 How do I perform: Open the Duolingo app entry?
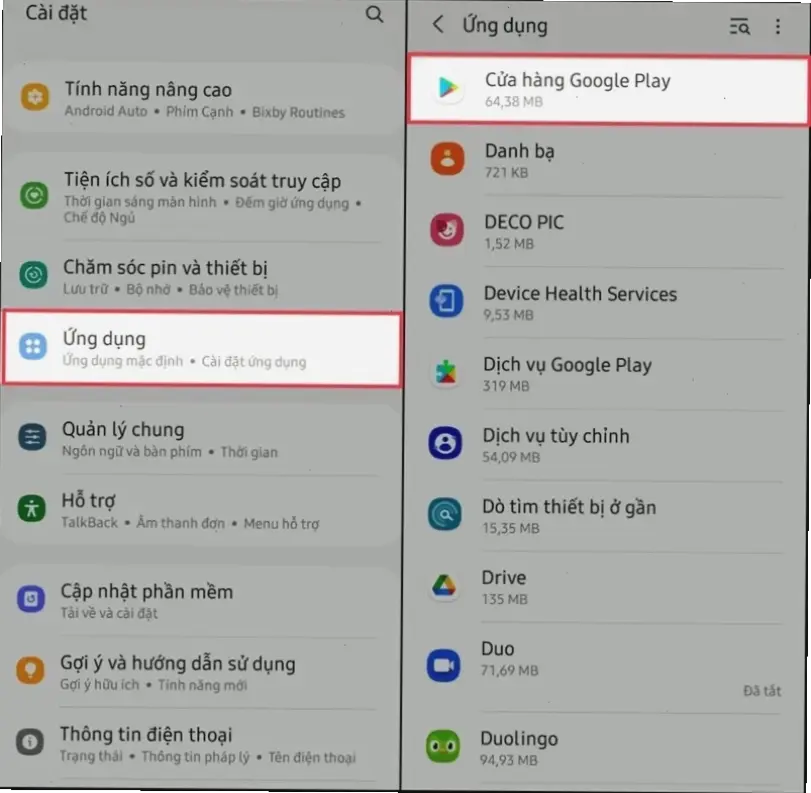coord(603,749)
